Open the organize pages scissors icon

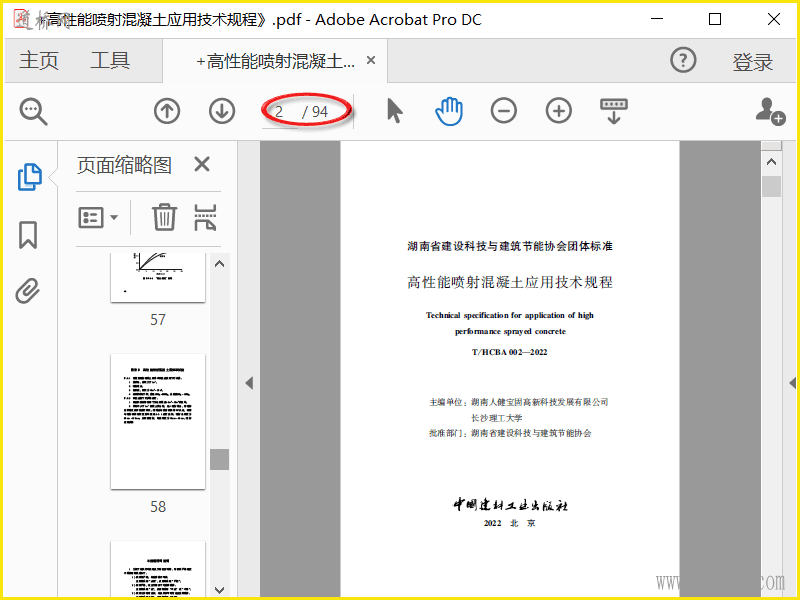[205, 217]
